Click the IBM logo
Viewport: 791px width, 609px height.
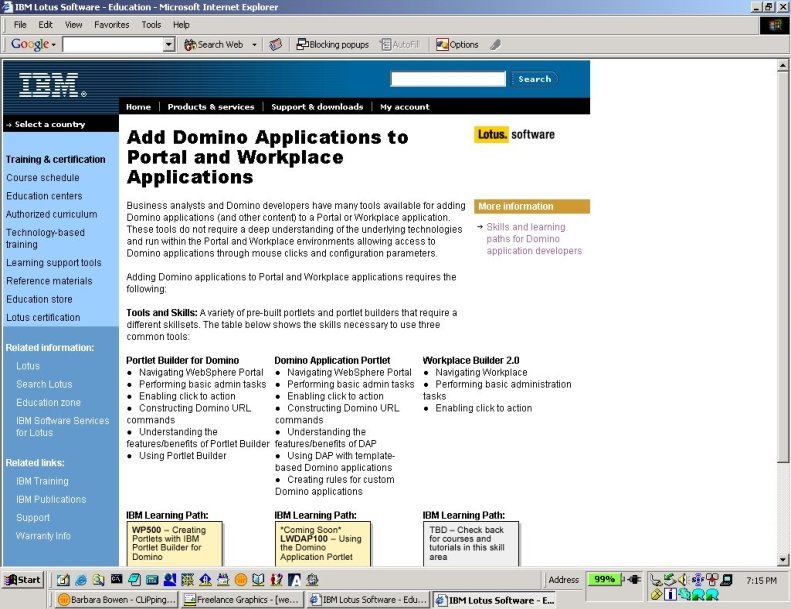coord(52,84)
